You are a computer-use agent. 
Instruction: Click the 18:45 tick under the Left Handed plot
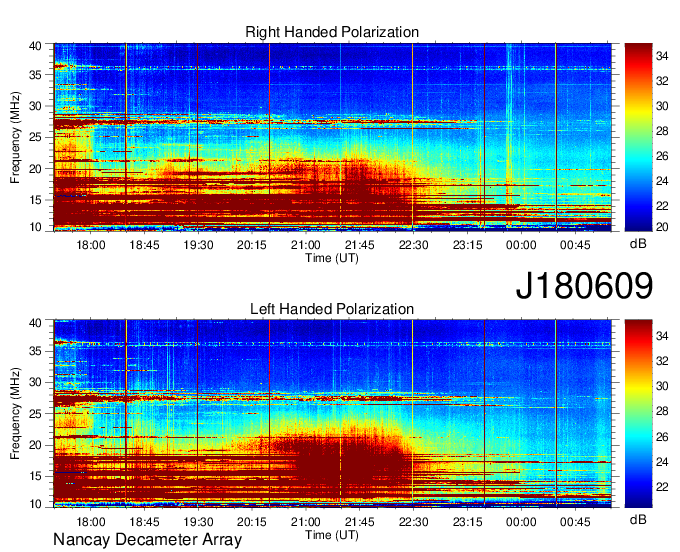click(144, 522)
